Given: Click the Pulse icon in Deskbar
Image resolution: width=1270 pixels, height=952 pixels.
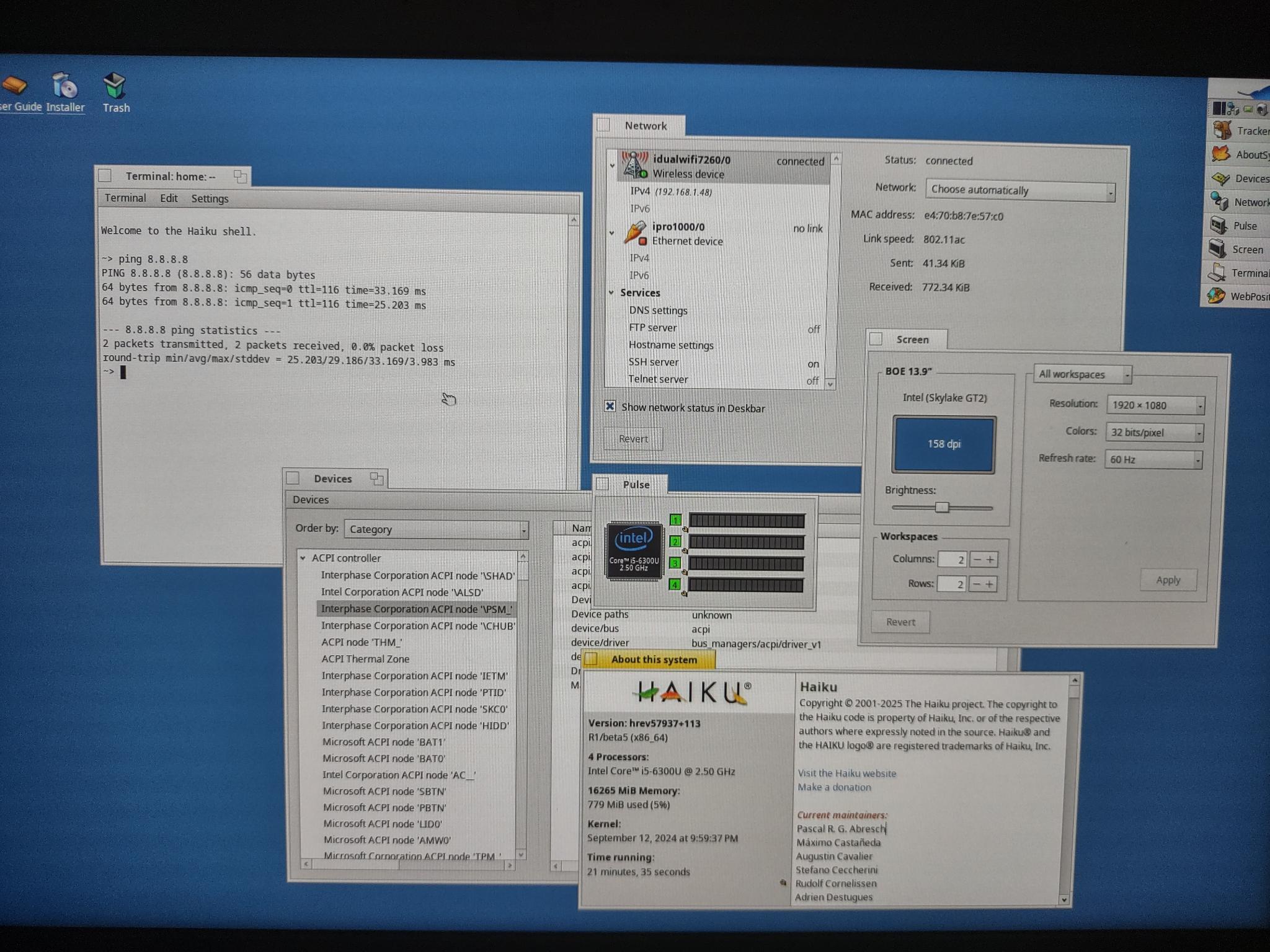Looking at the screenshot, I should (1219, 226).
